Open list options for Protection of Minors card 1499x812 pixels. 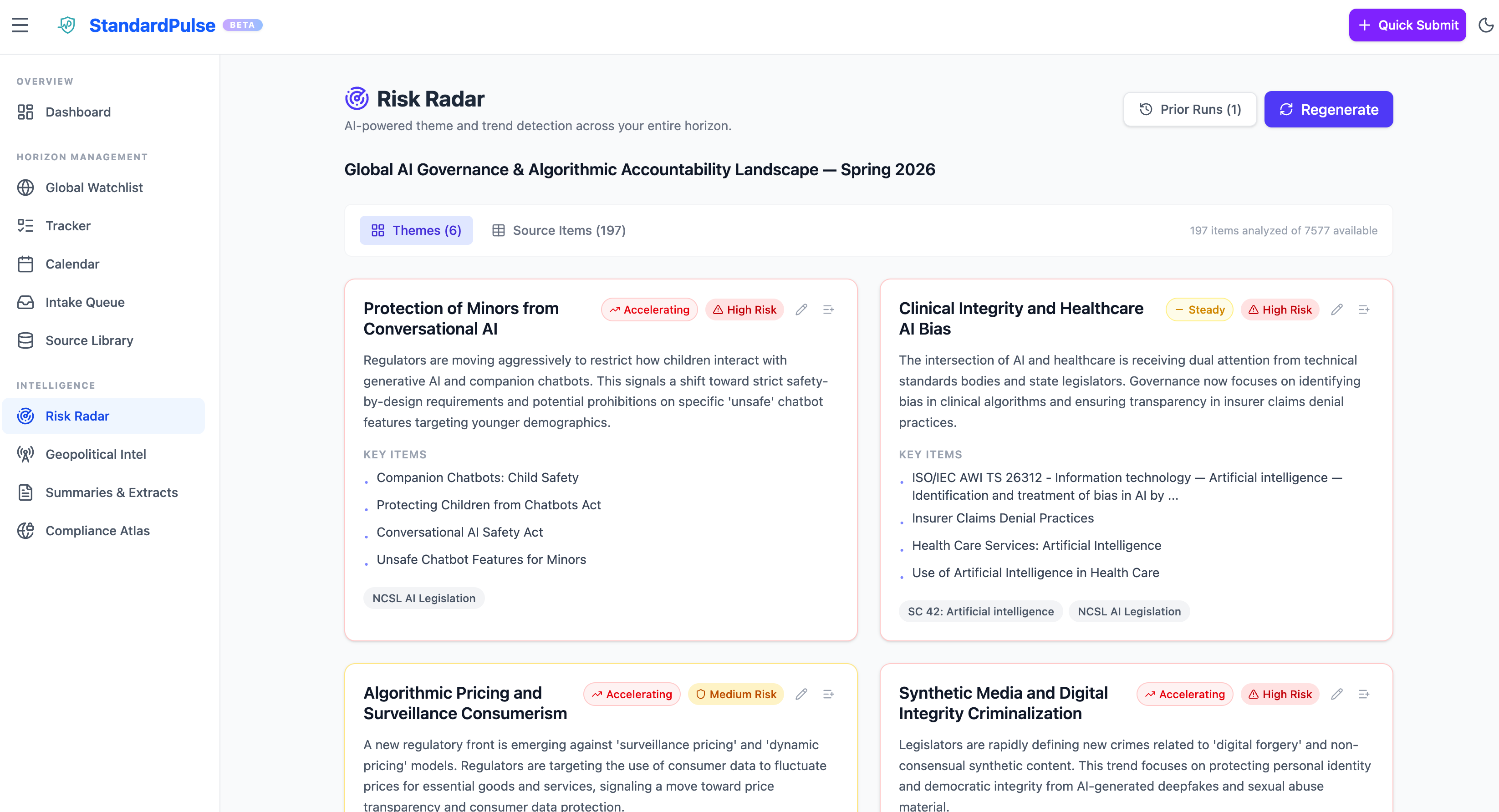click(x=828, y=310)
